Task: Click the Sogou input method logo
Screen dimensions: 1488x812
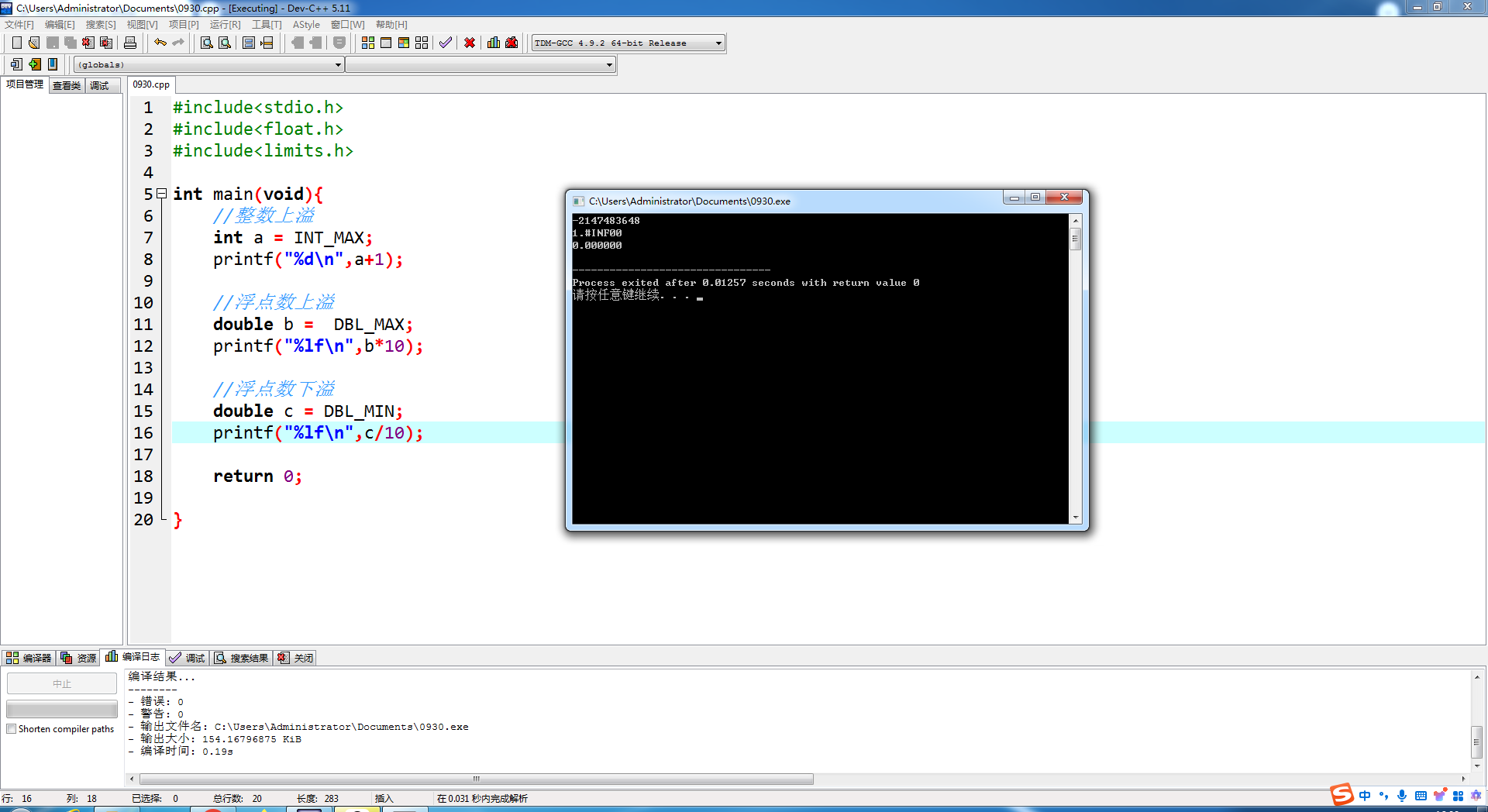Action: click(x=1342, y=795)
